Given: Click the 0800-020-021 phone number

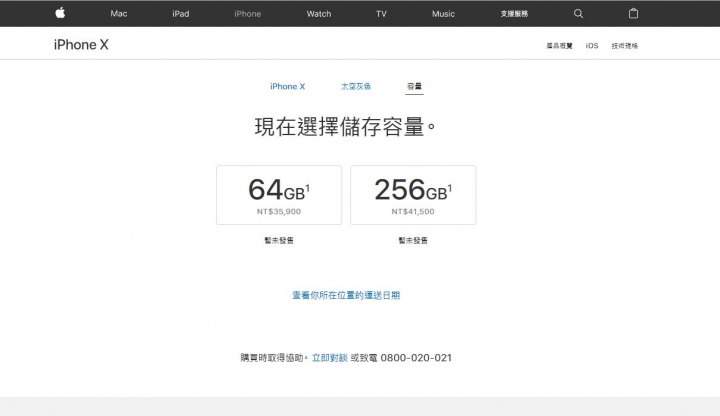Looking at the screenshot, I should pyautogui.click(x=416, y=358).
